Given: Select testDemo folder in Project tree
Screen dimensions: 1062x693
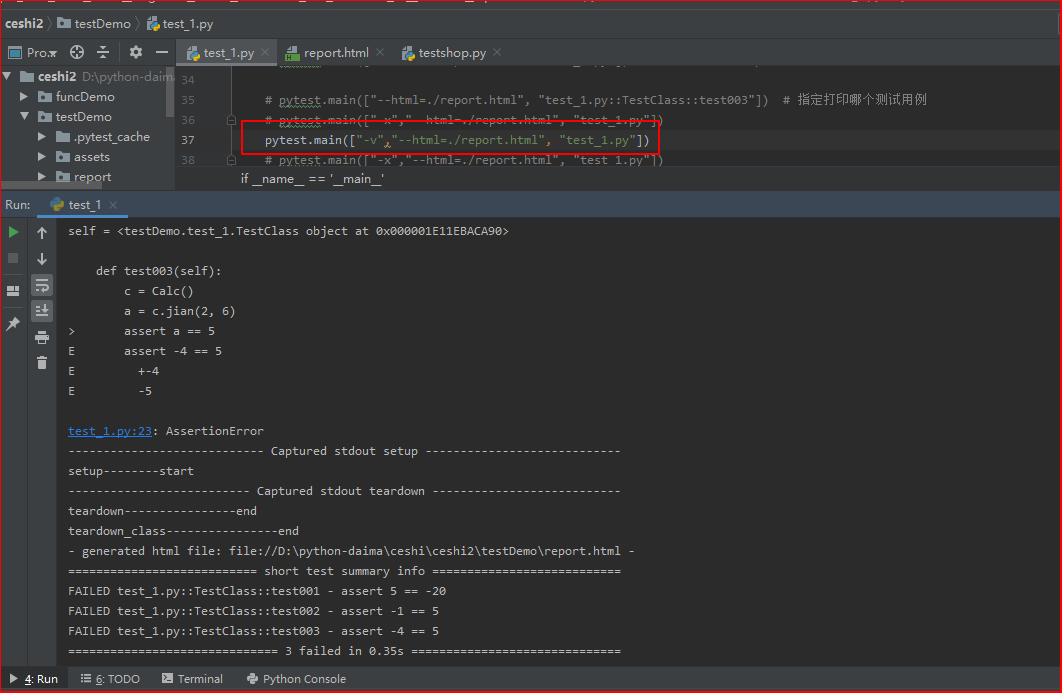Looking at the screenshot, I should (84, 117).
